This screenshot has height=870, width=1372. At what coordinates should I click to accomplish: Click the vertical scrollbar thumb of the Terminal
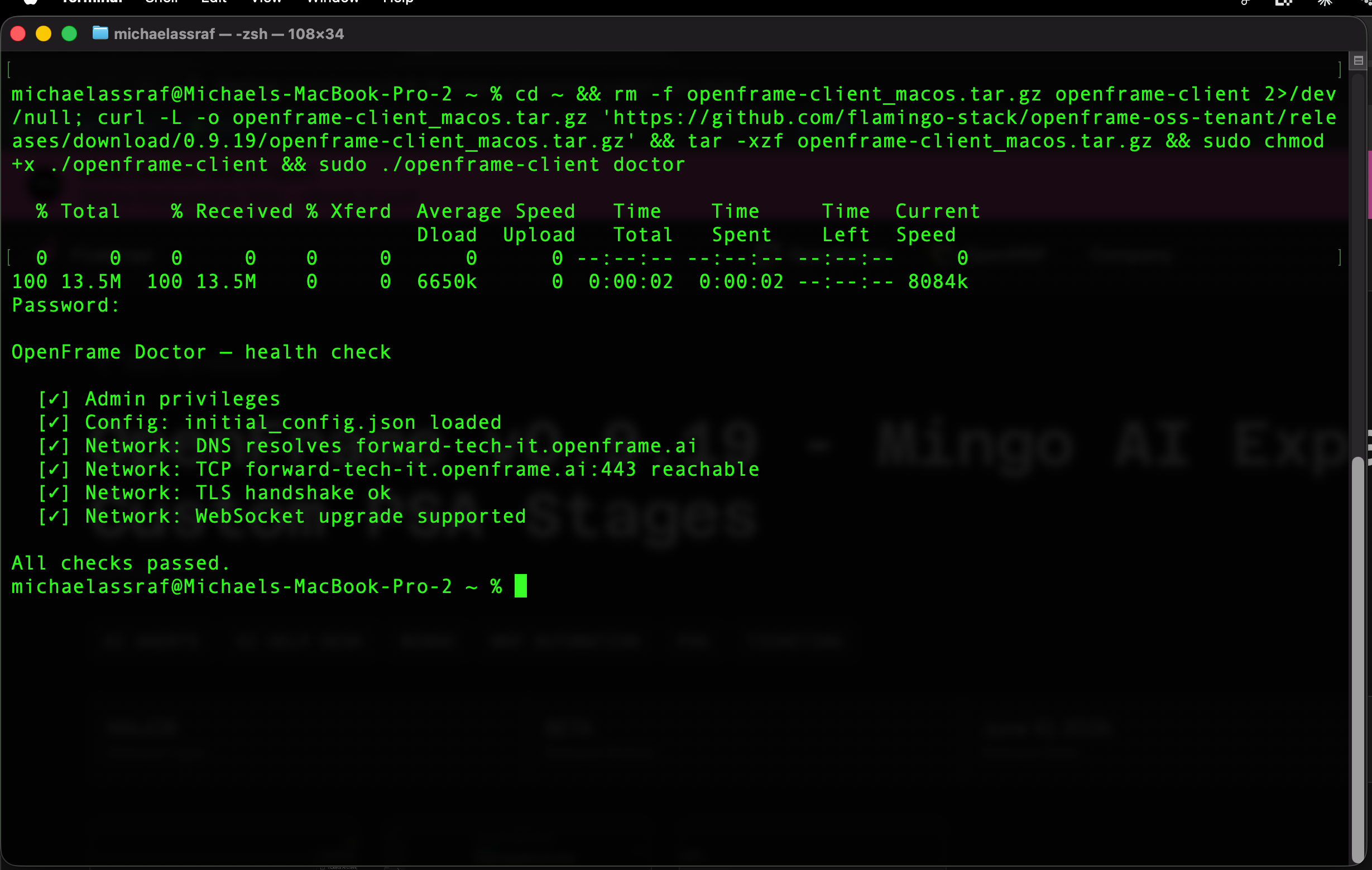pyautogui.click(x=1359, y=660)
